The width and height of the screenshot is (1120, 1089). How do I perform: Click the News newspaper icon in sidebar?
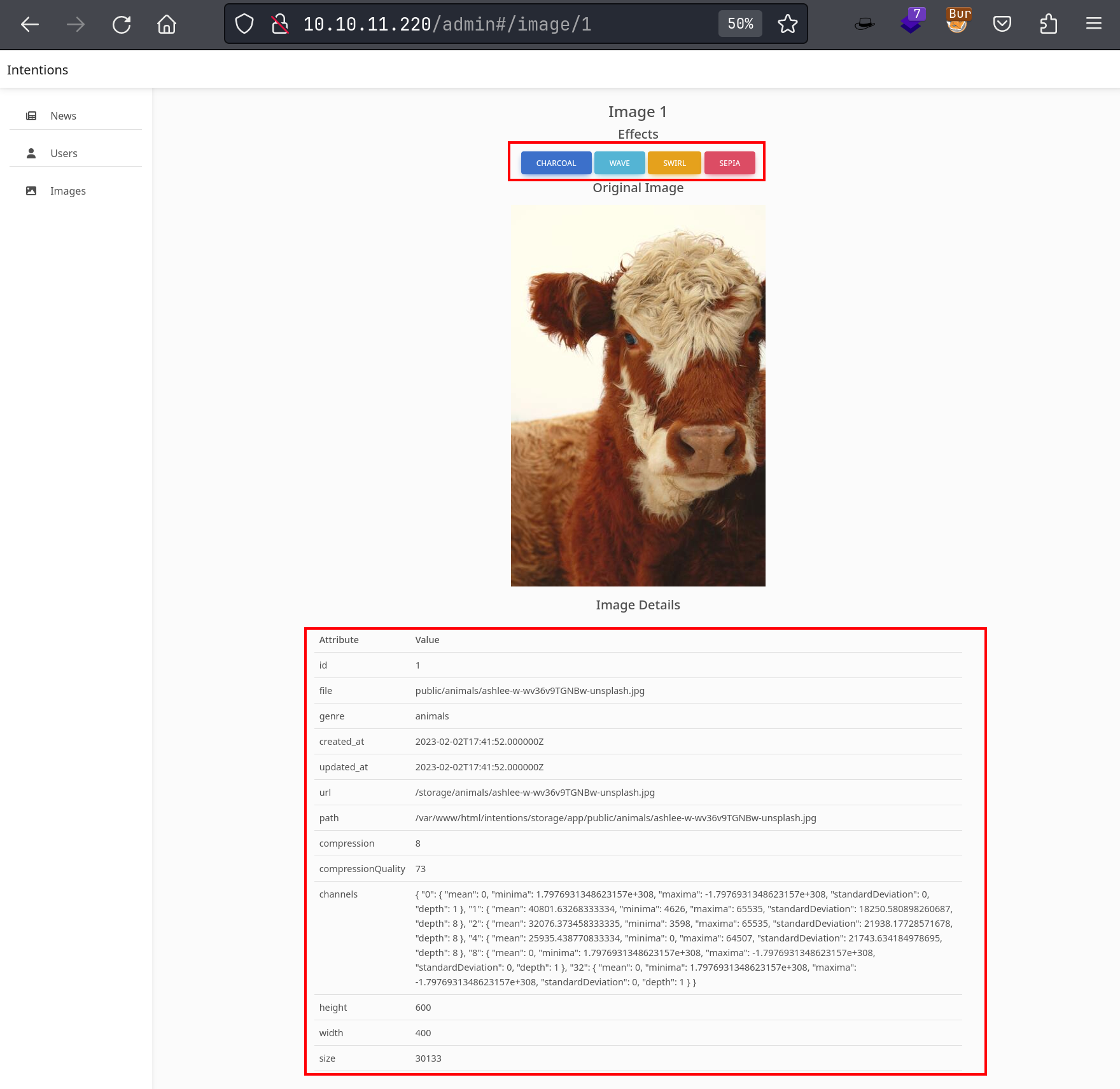(31, 116)
